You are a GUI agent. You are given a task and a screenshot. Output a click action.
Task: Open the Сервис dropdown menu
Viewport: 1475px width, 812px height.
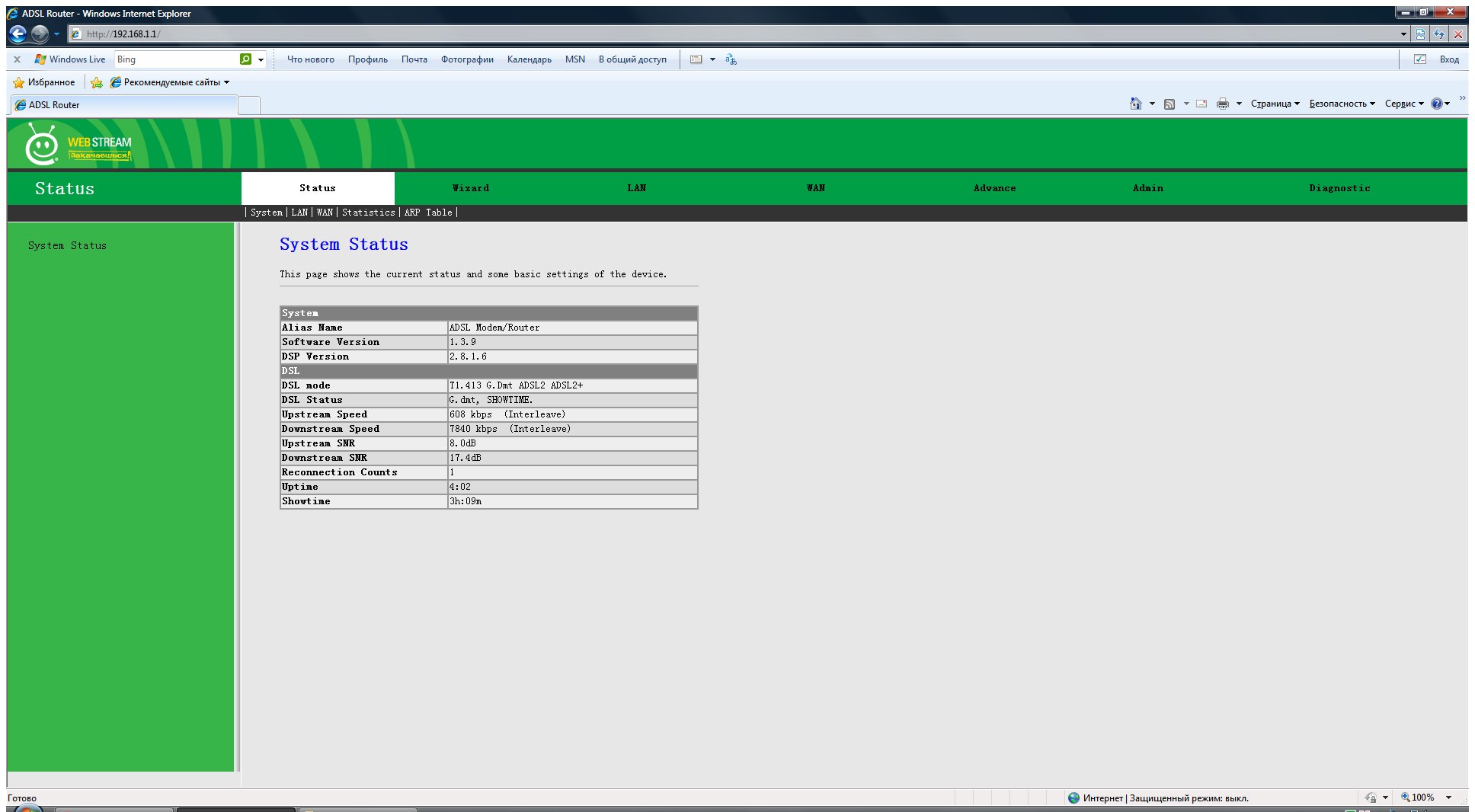(1403, 104)
